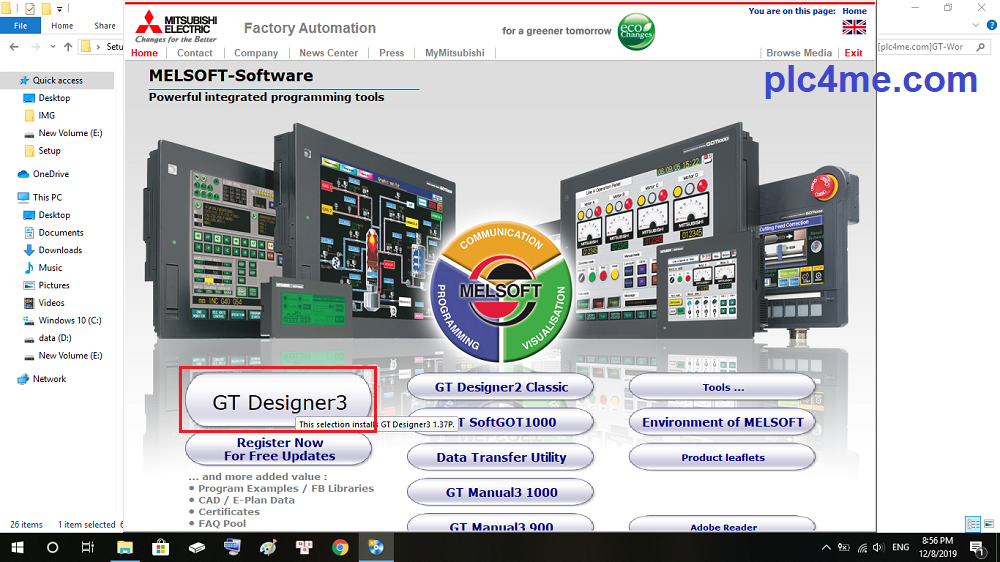Click Windows Start button
This screenshot has width=1000, height=562.
(x=17, y=547)
